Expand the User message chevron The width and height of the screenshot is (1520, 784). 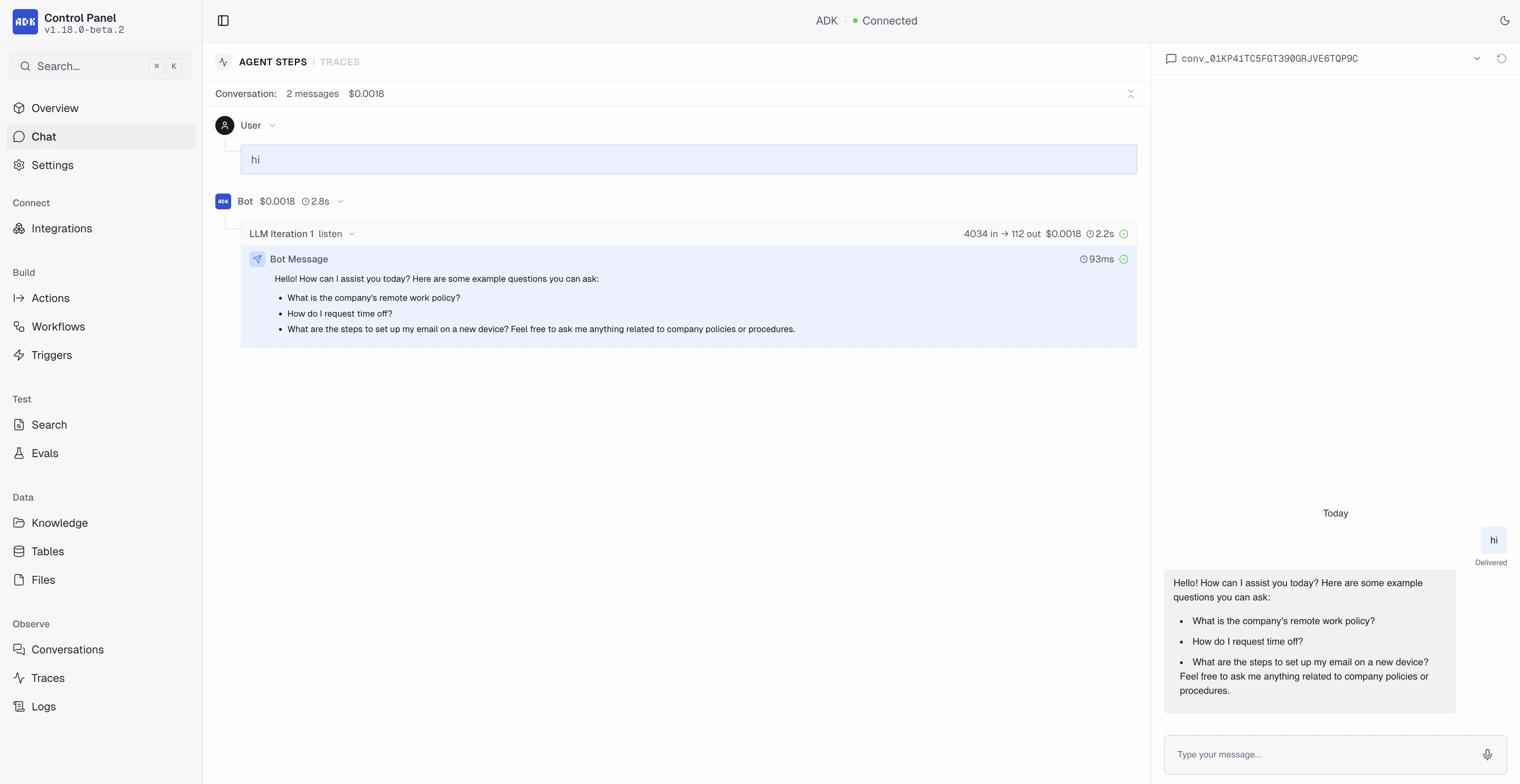[272, 125]
